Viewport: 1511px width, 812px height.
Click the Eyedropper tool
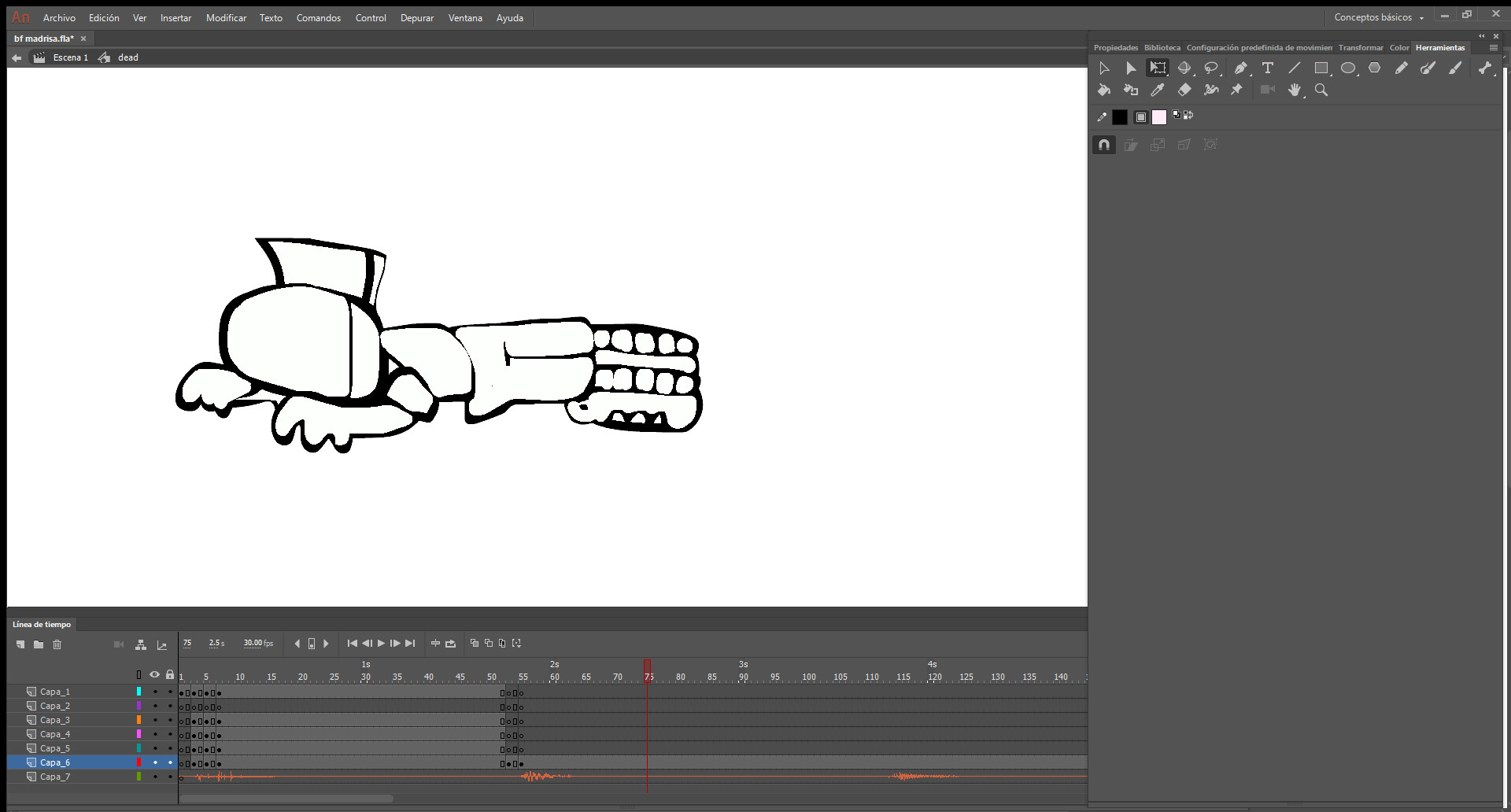[1158, 90]
